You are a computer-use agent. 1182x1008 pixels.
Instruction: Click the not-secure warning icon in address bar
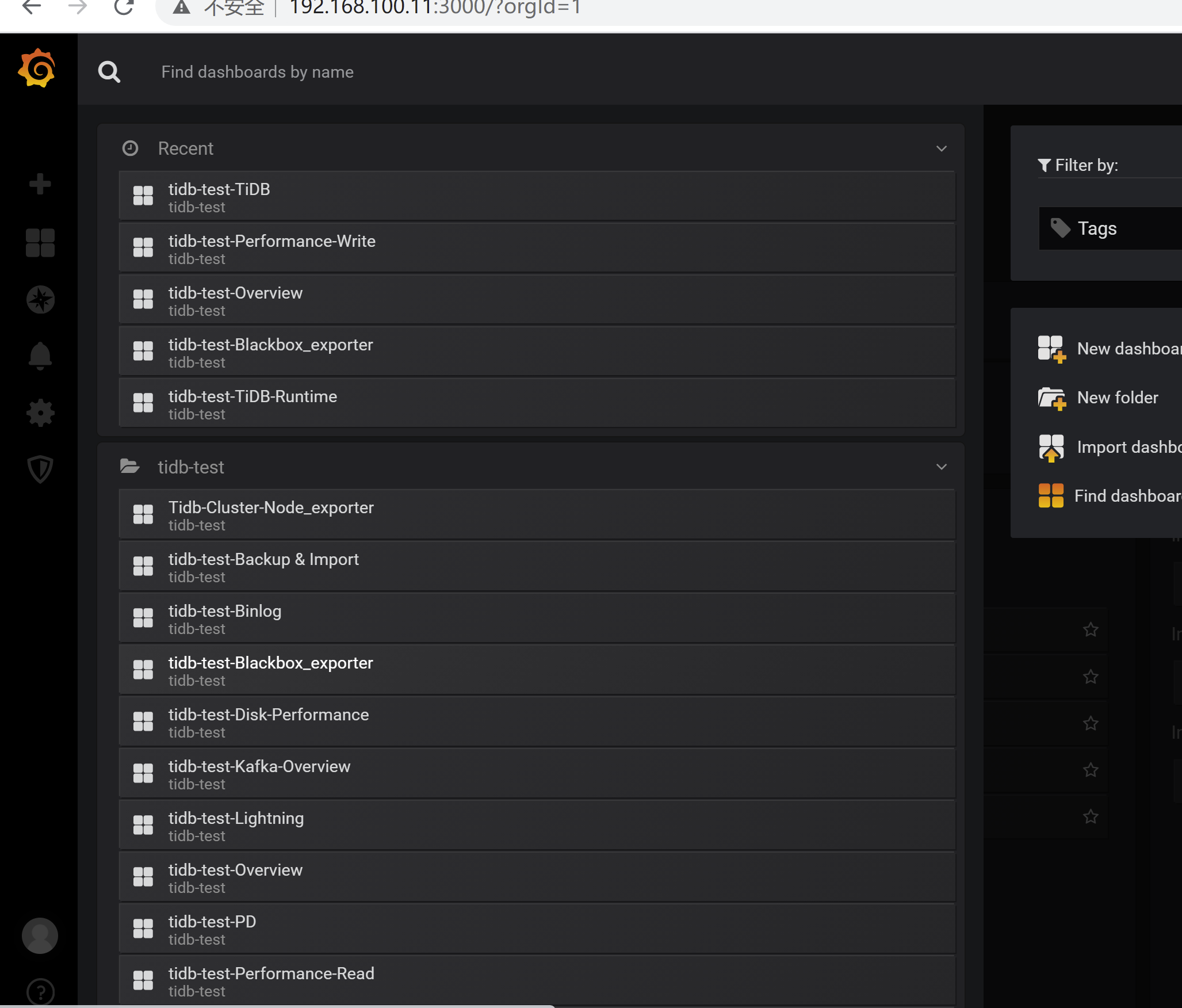182,7
